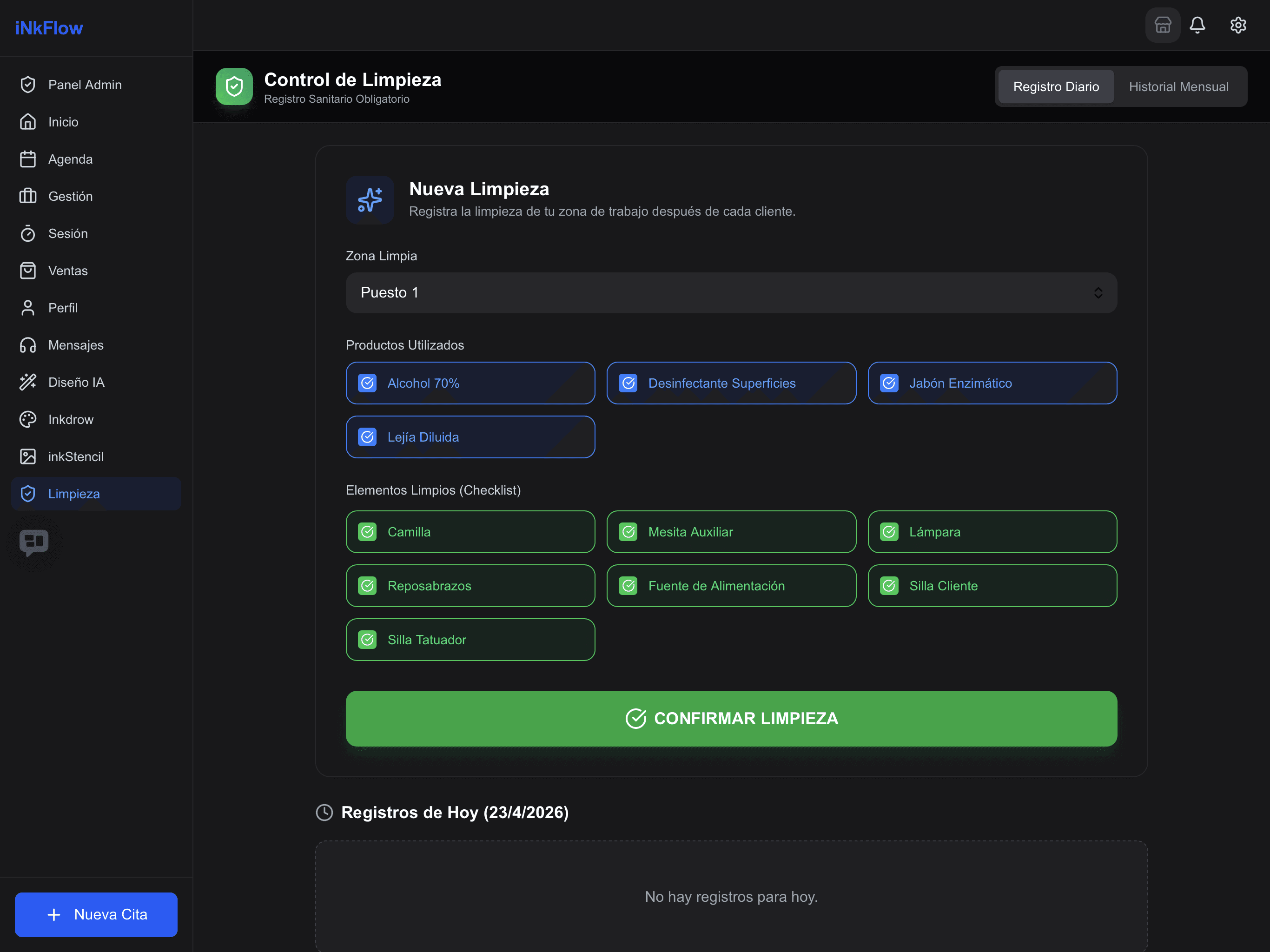Open inkStencil image icon in sidebar

[x=27, y=457]
